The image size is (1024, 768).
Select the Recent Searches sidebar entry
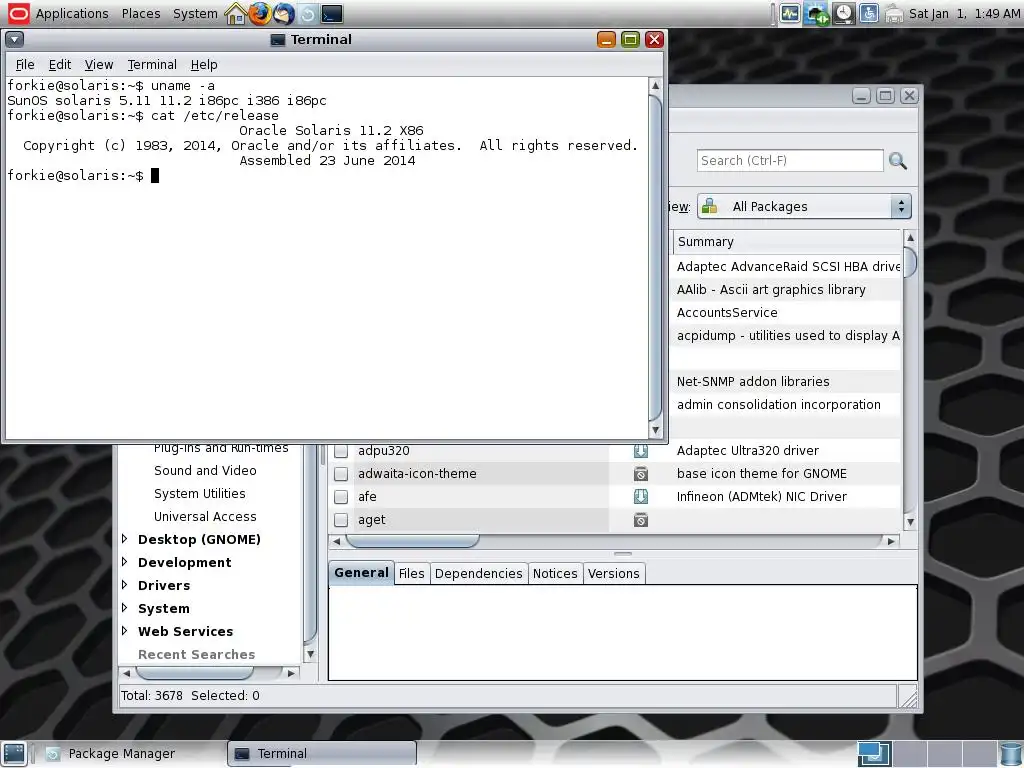(197, 654)
